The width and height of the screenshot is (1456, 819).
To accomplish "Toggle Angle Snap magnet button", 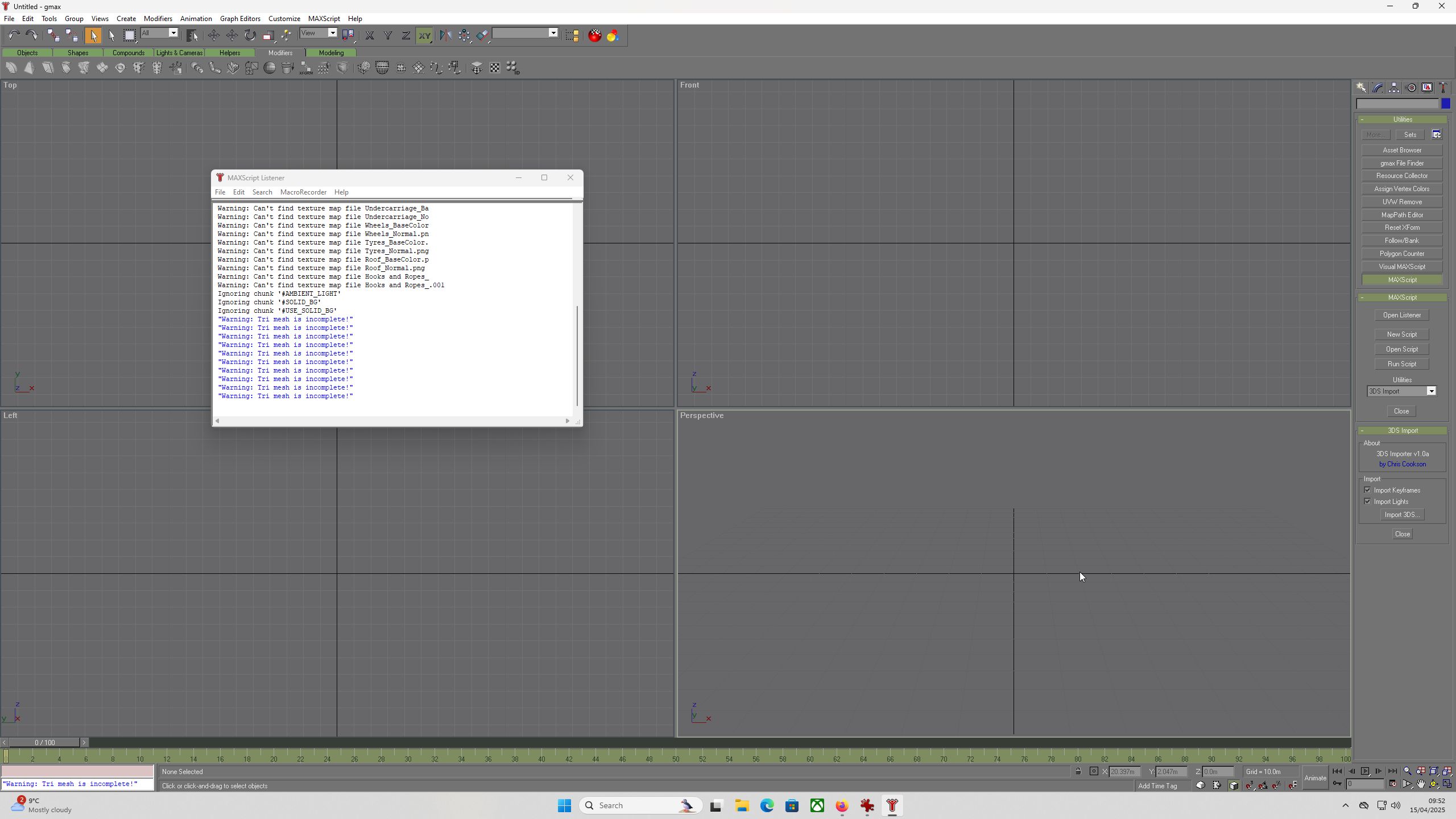I will [x=1263, y=785].
